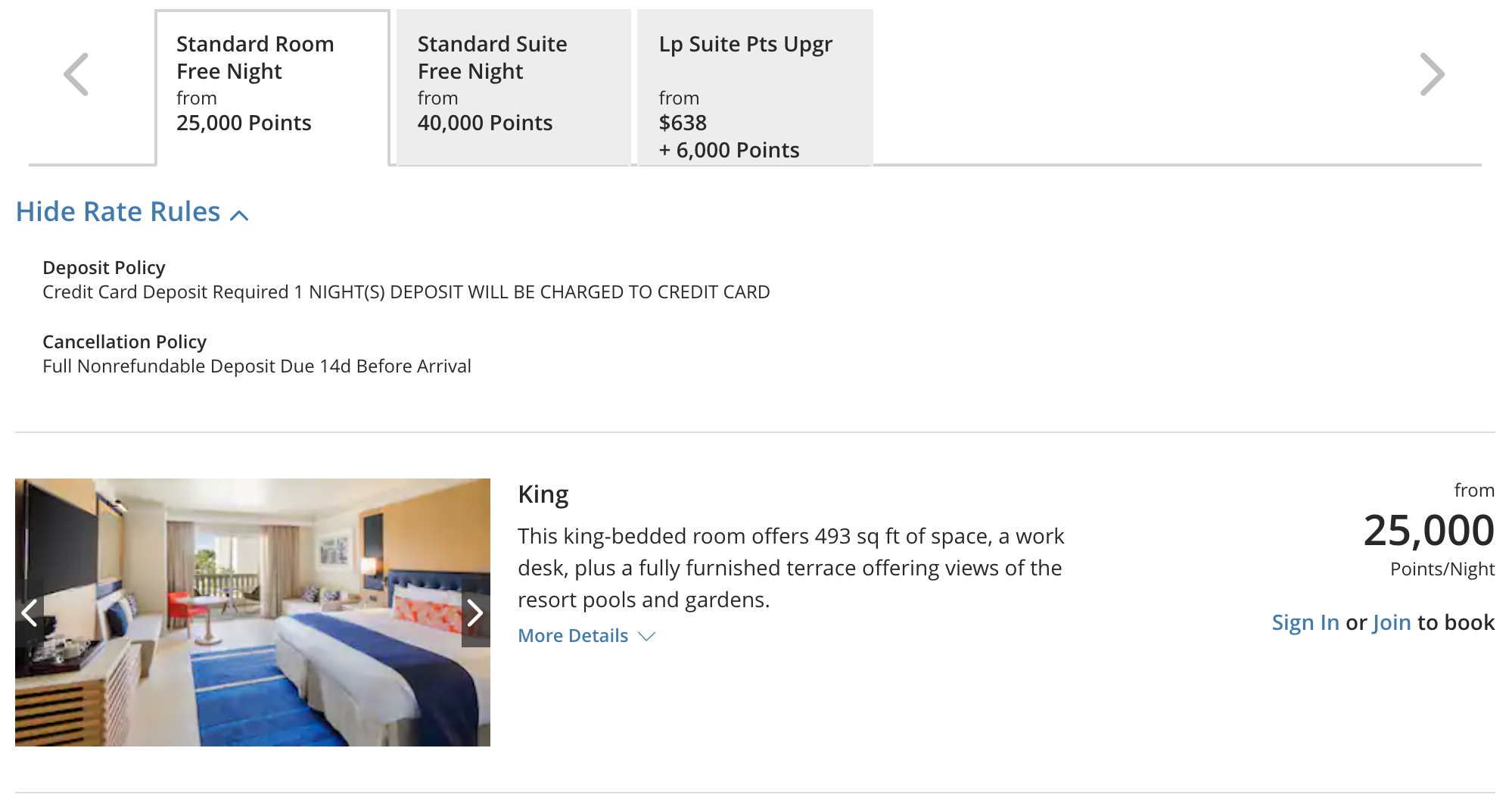Click the King room title
This screenshot has height=801, width=1512.
point(543,493)
